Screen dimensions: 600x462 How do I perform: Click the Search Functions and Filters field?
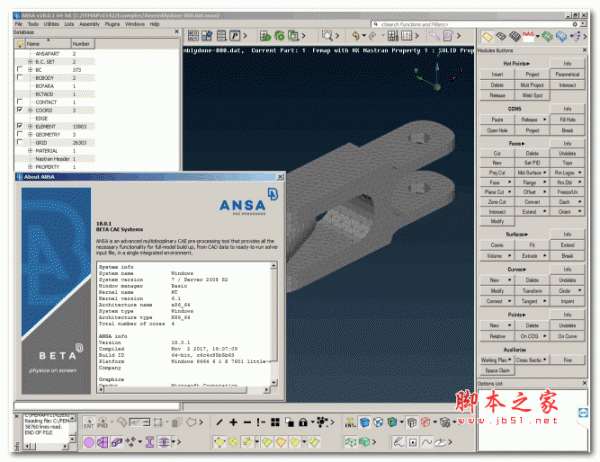coord(474,24)
